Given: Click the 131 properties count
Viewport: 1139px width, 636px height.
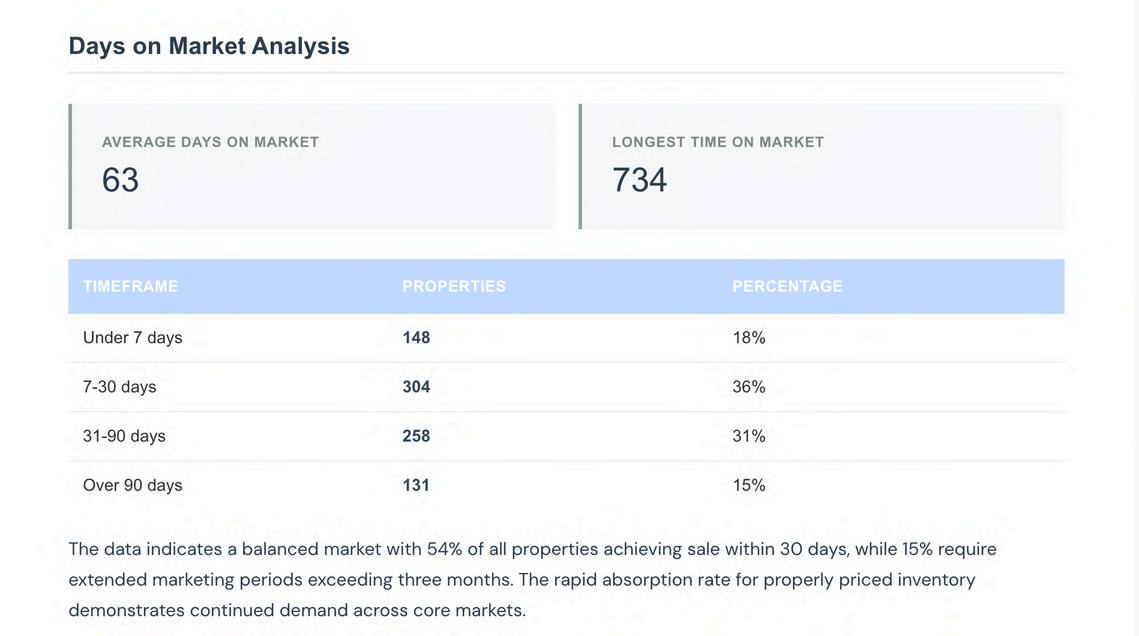Looking at the screenshot, I should (416, 485).
